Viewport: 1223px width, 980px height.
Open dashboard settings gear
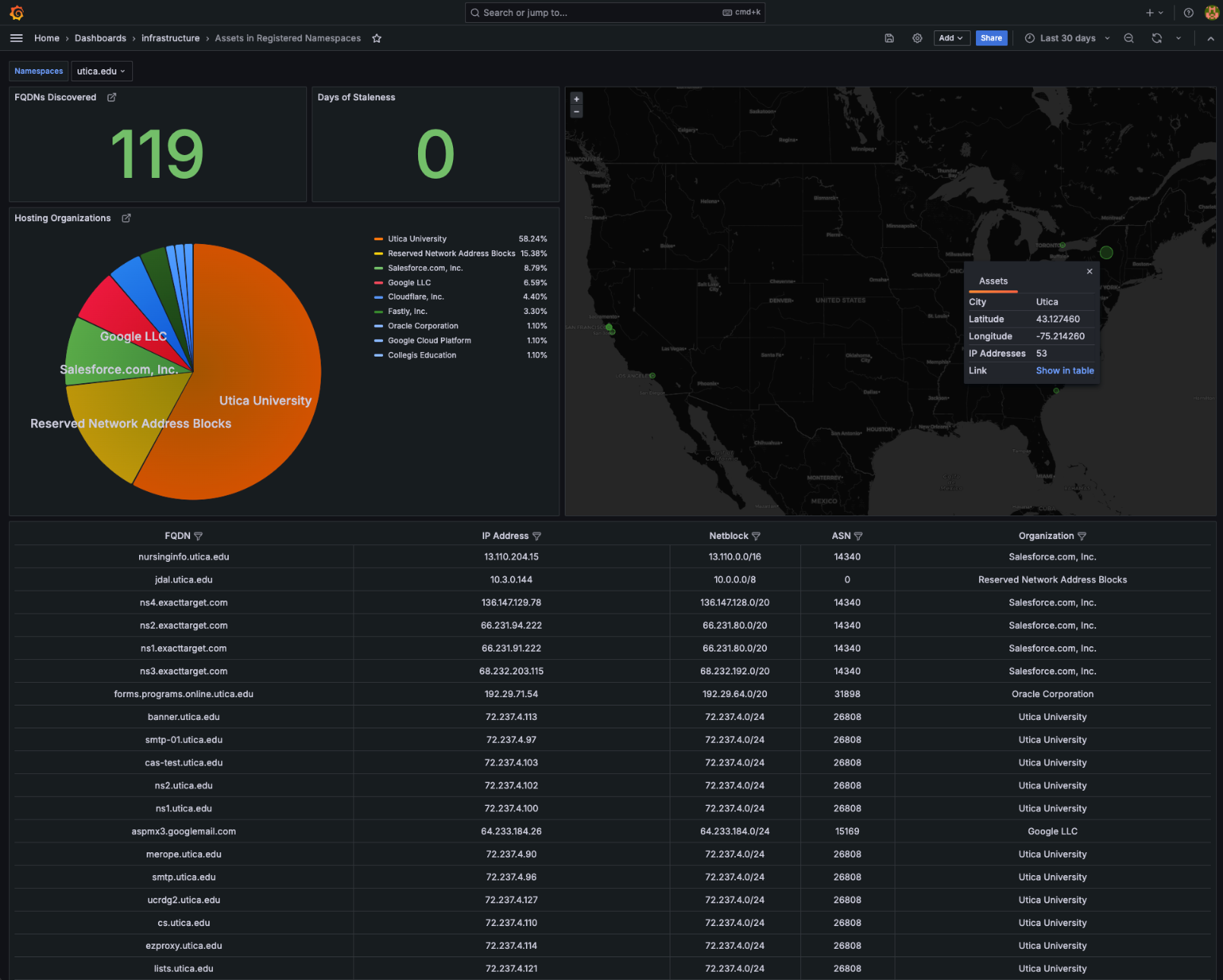(917, 38)
